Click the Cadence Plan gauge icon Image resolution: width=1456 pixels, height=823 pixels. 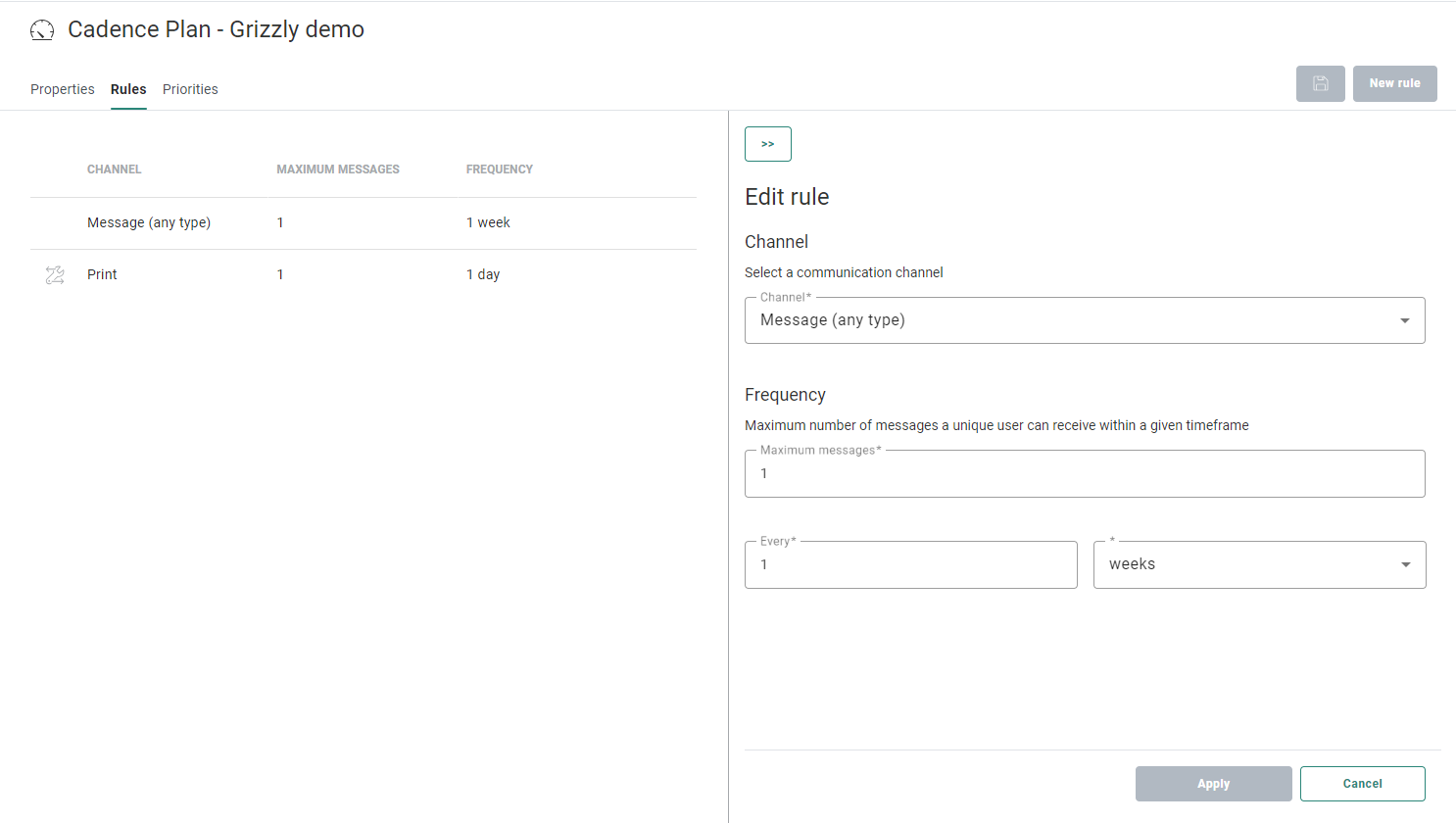[42, 30]
